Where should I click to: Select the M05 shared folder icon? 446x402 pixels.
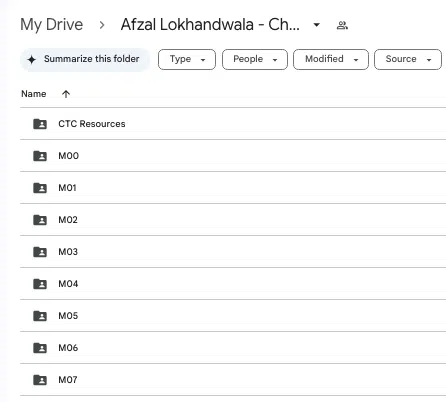pos(40,316)
